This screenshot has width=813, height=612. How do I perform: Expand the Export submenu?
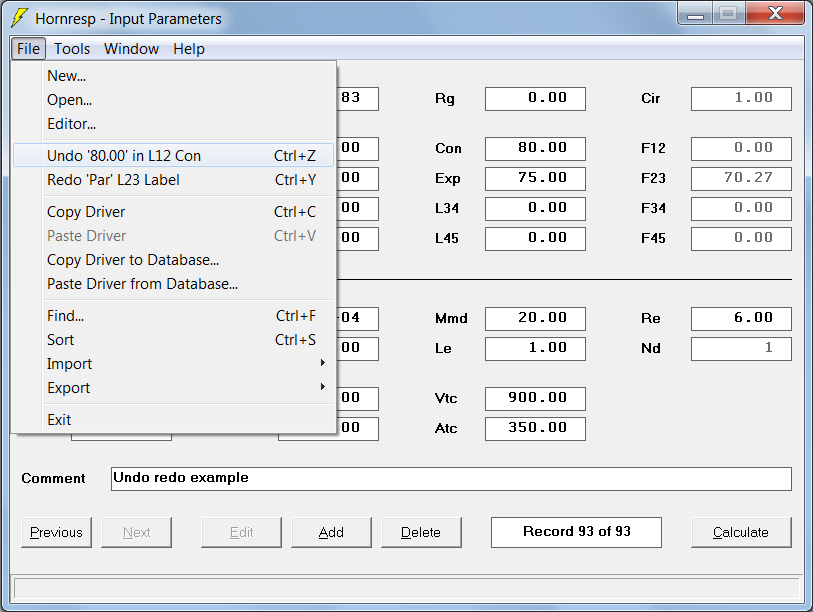[174, 388]
